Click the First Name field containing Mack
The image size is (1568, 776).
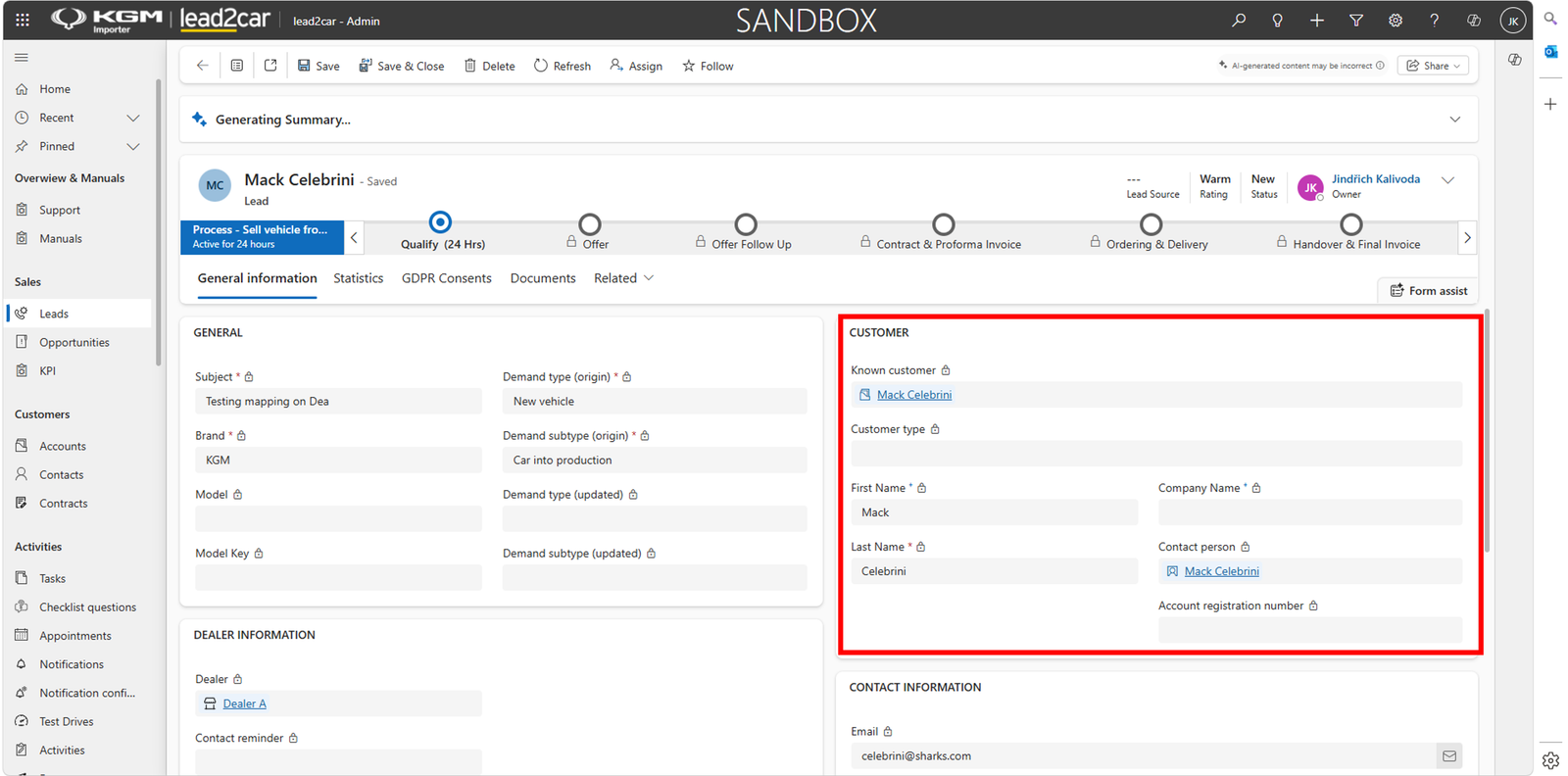click(994, 512)
